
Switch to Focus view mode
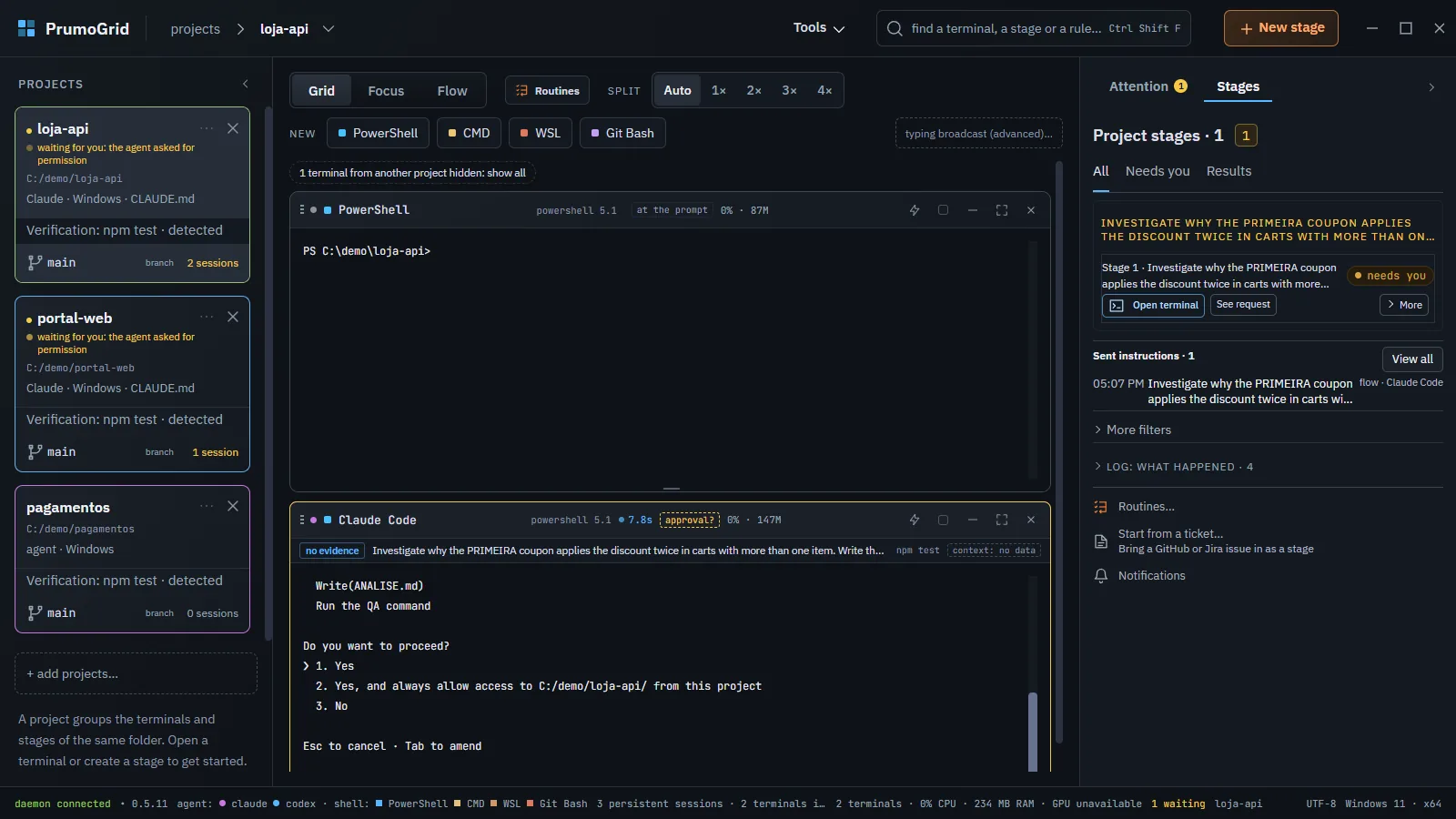pos(386,91)
